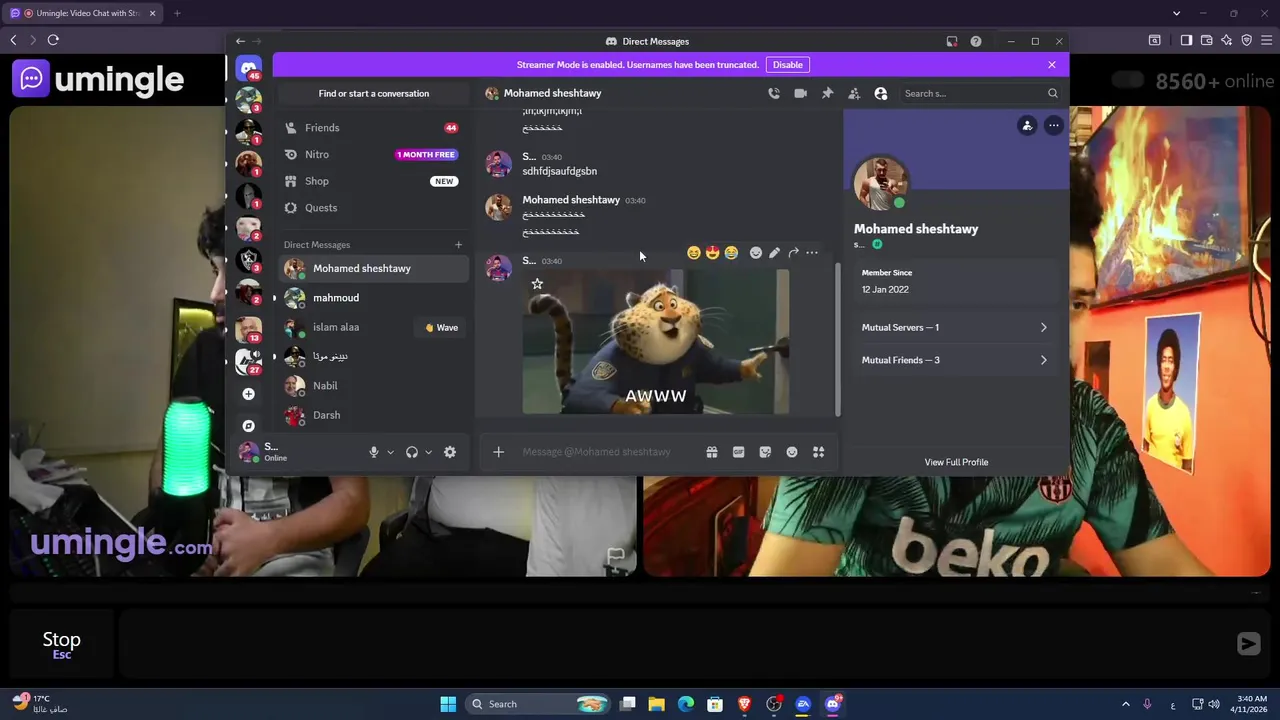Open Darsh direct message

pos(372,415)
